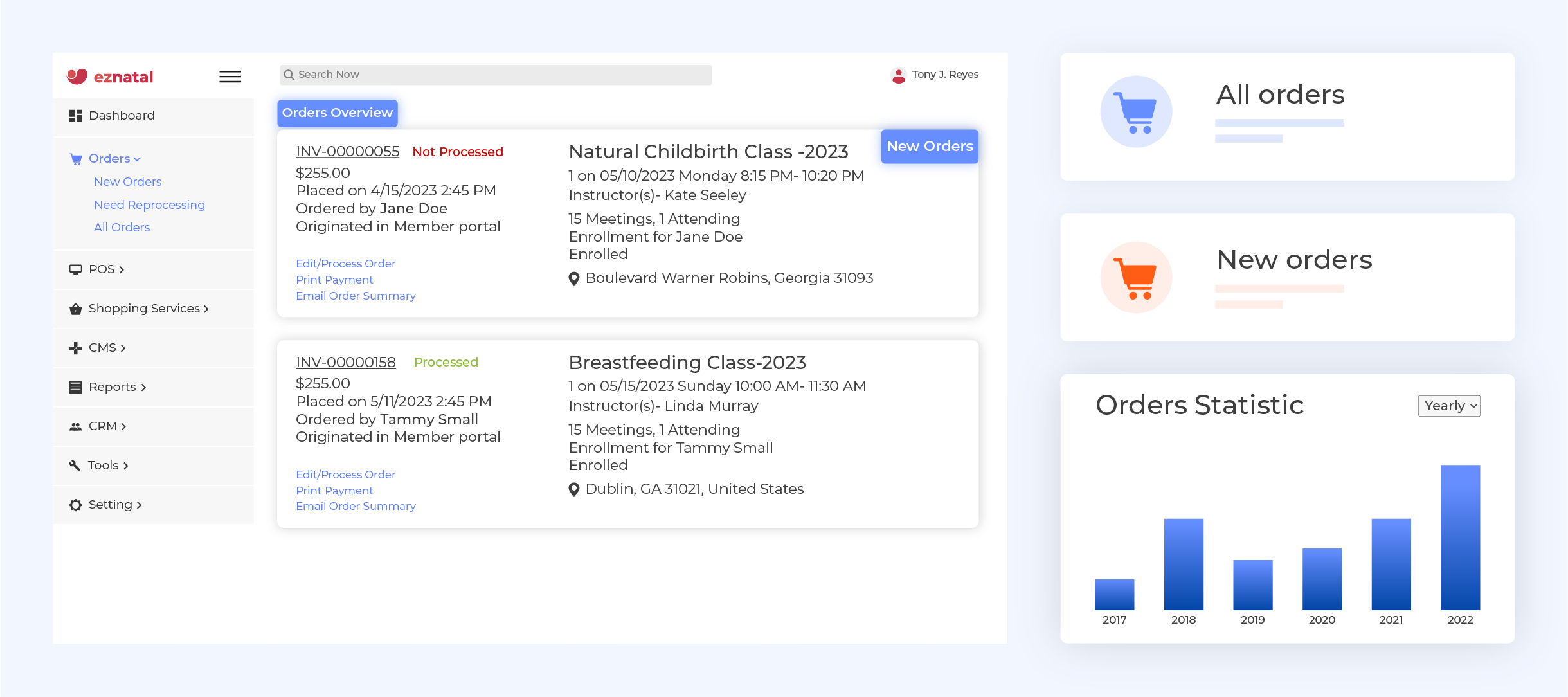1568x697 pixels.
Task: Click the Reports list icon
Action: [x=75, y=387]
